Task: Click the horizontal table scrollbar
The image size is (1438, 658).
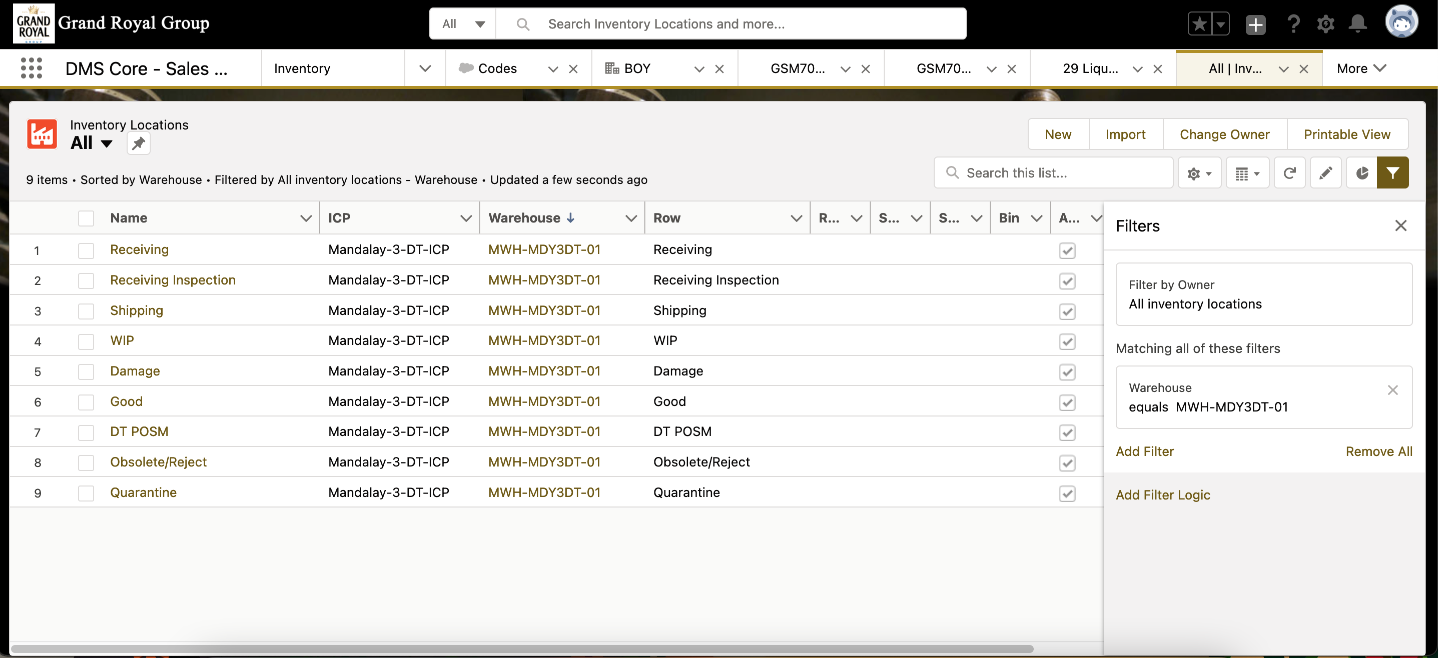Action: 520,649
